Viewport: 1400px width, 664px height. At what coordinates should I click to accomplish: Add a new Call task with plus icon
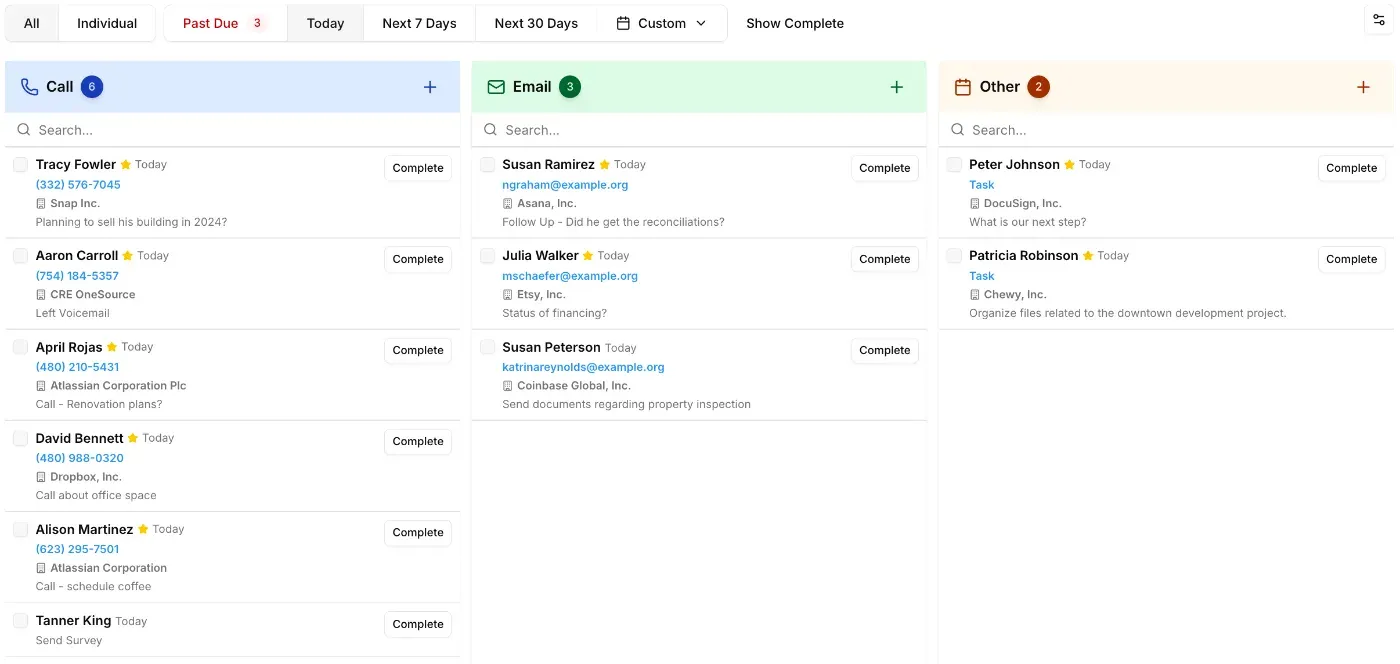[x=430, y=87]
